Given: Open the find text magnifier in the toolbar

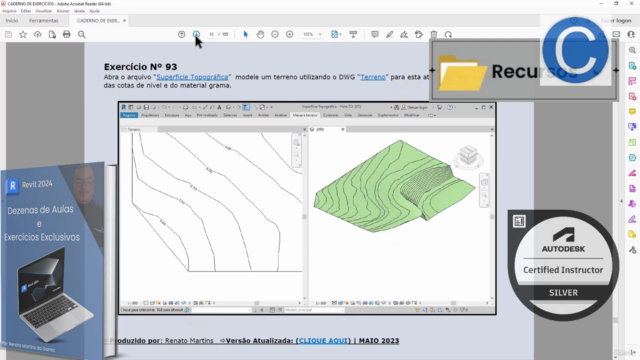Looking at the screenshot, I should [x=82, y=35].
